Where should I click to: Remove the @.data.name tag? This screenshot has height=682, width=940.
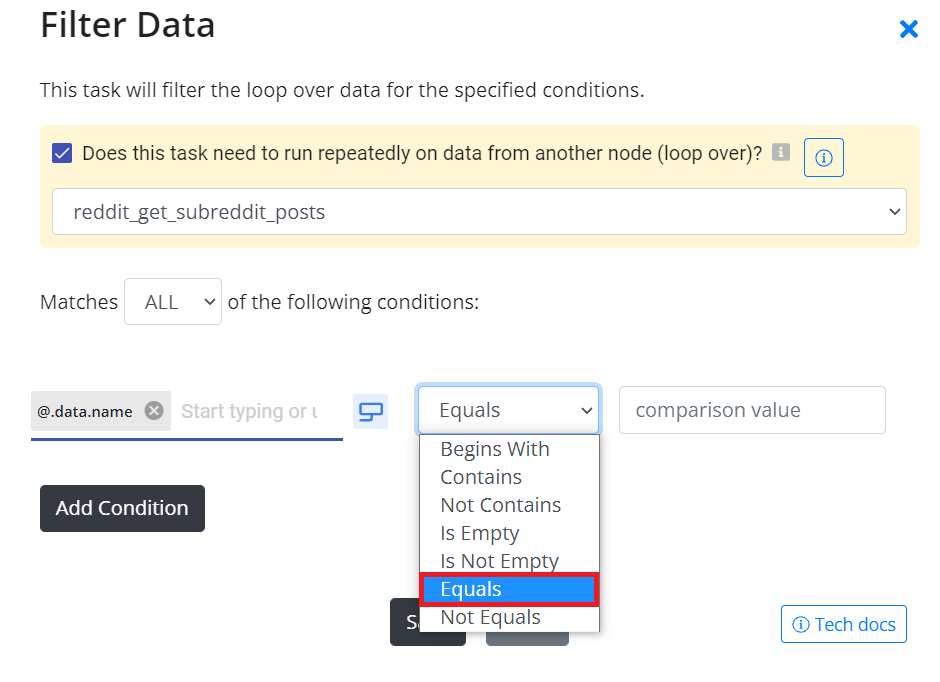pyautogui.click(x=154, y=411)
